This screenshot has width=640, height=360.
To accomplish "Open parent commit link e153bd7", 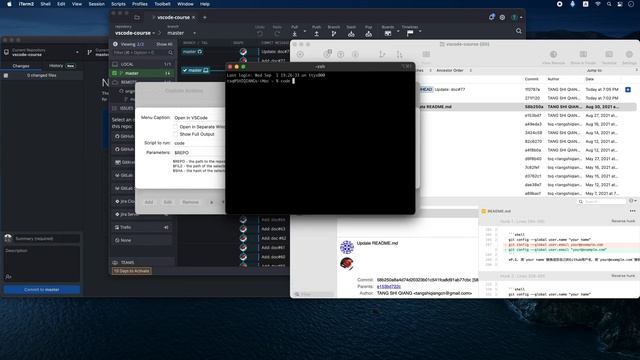I will (x=388, y=287).
